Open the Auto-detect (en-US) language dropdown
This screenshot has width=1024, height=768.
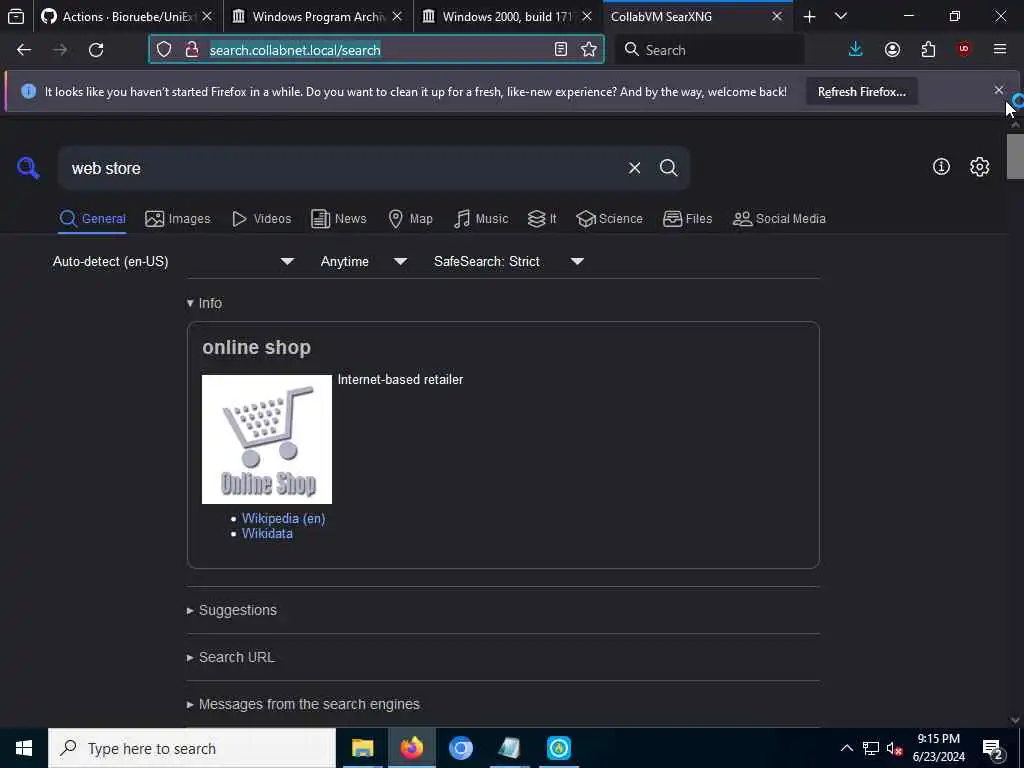(x=173, y=261)
